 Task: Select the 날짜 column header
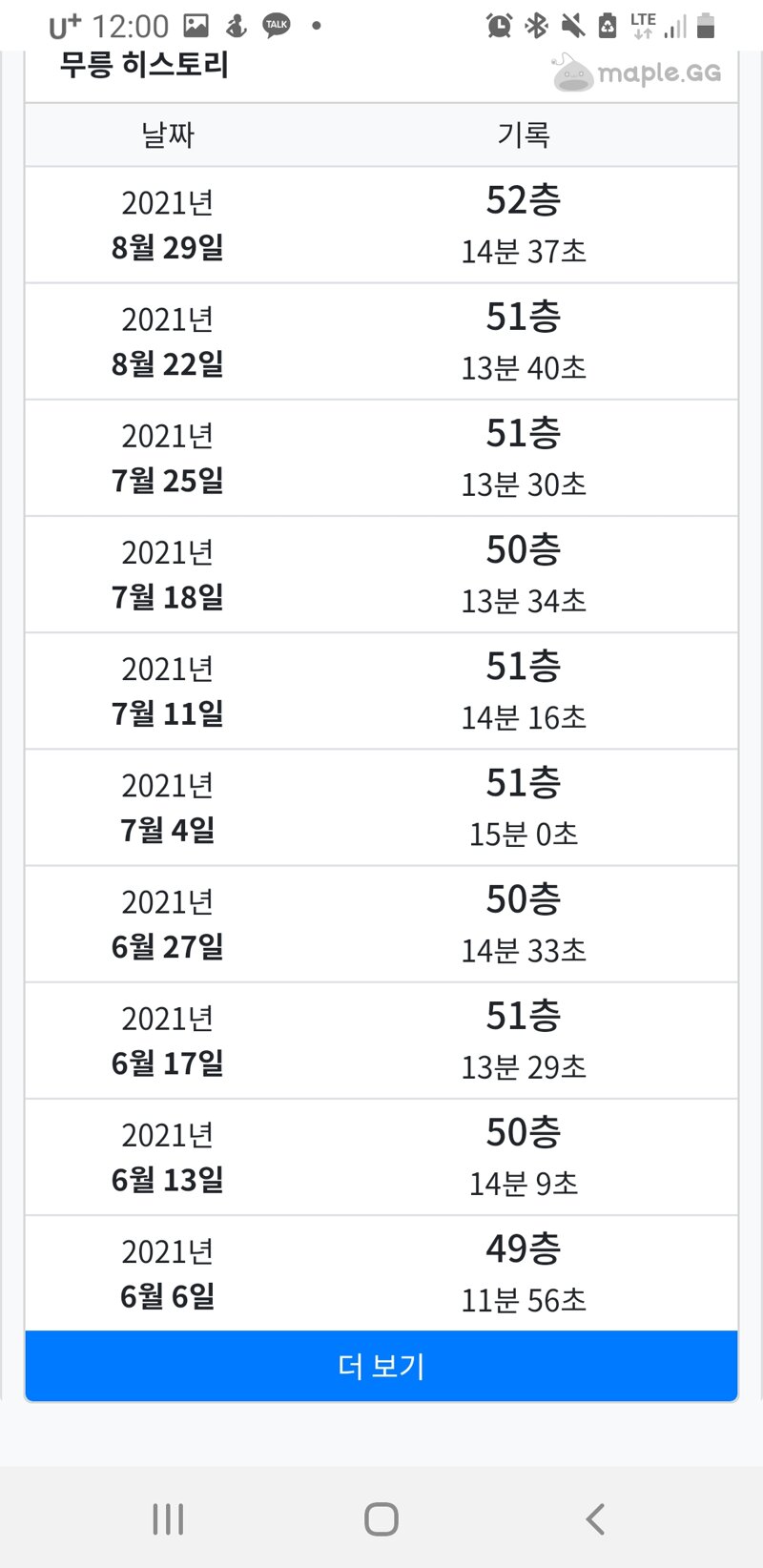(168, 134)
